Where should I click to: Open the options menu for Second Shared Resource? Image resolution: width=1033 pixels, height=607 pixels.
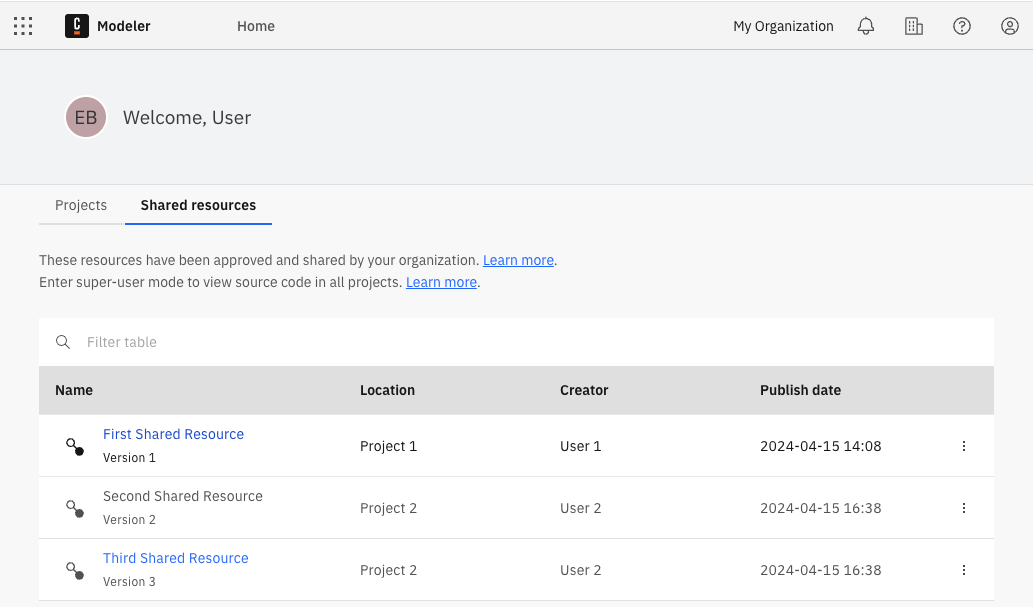click(964, 508)
